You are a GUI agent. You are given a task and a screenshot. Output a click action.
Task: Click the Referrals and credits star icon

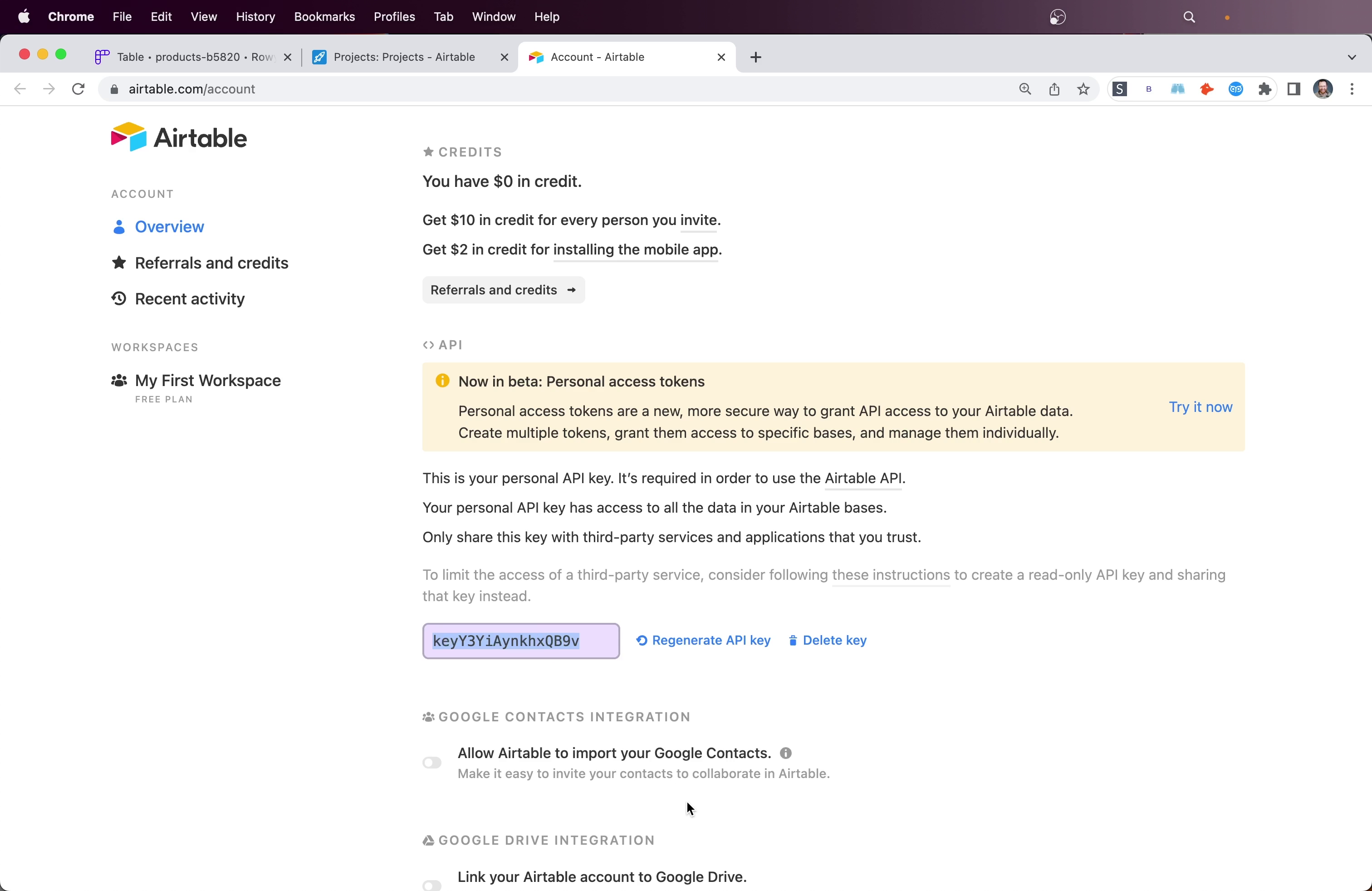[119, 262]
